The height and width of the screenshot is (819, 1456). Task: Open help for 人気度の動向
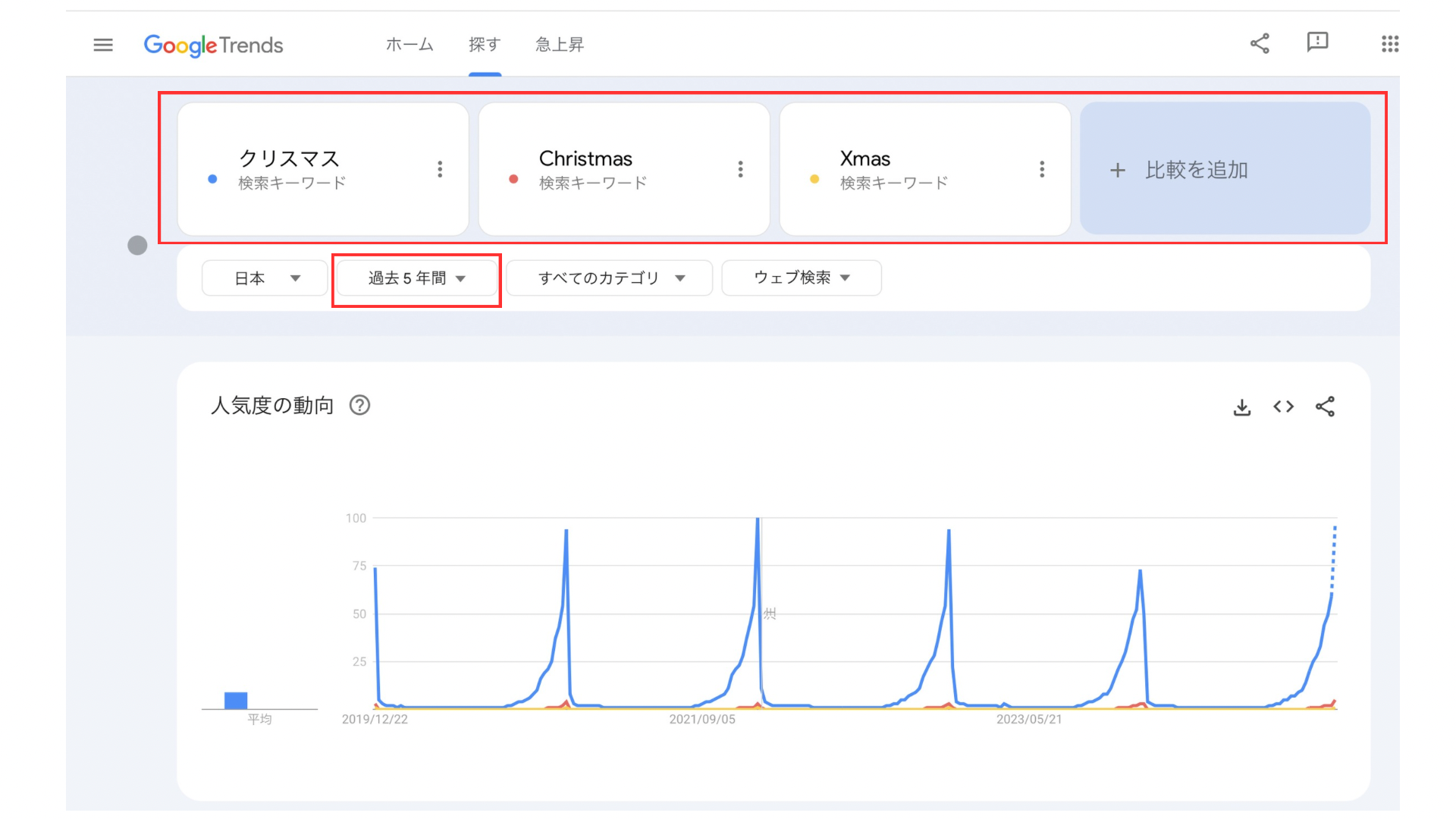359,406
